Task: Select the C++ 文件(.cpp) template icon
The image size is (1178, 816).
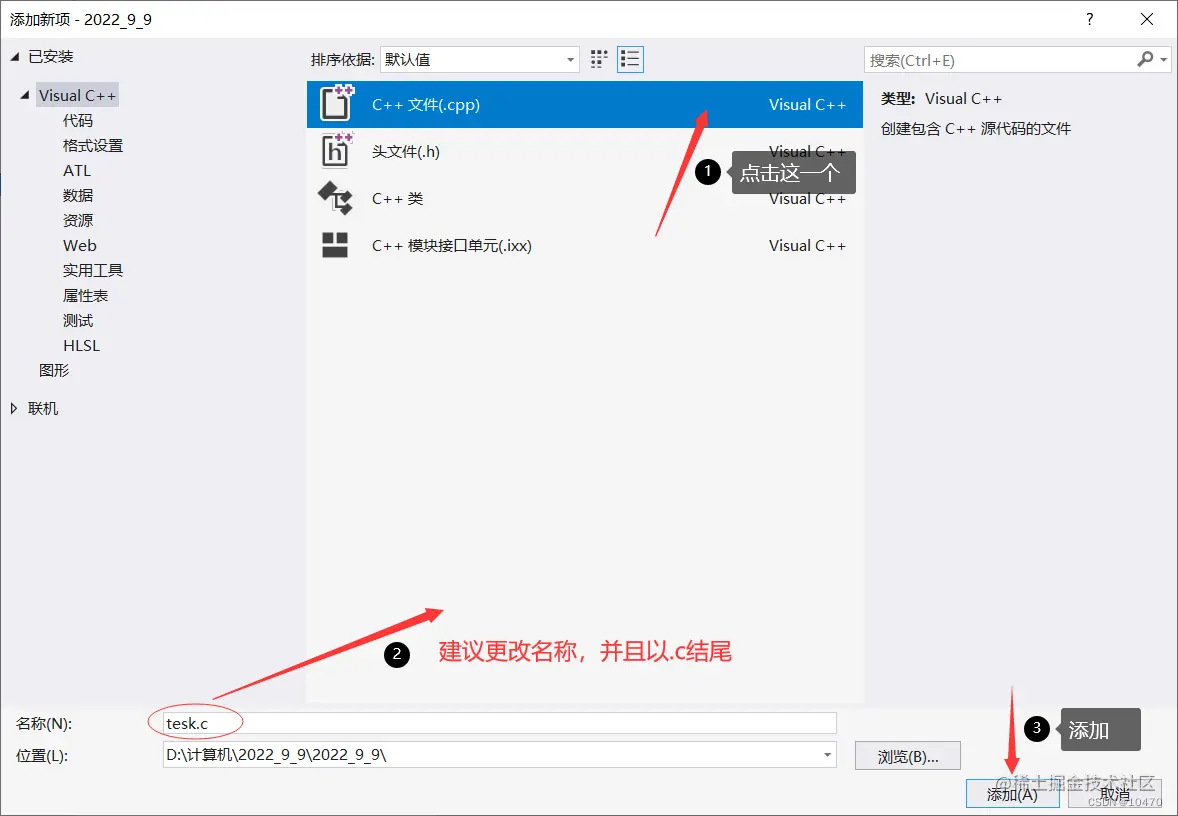Action: coord(335,104)
